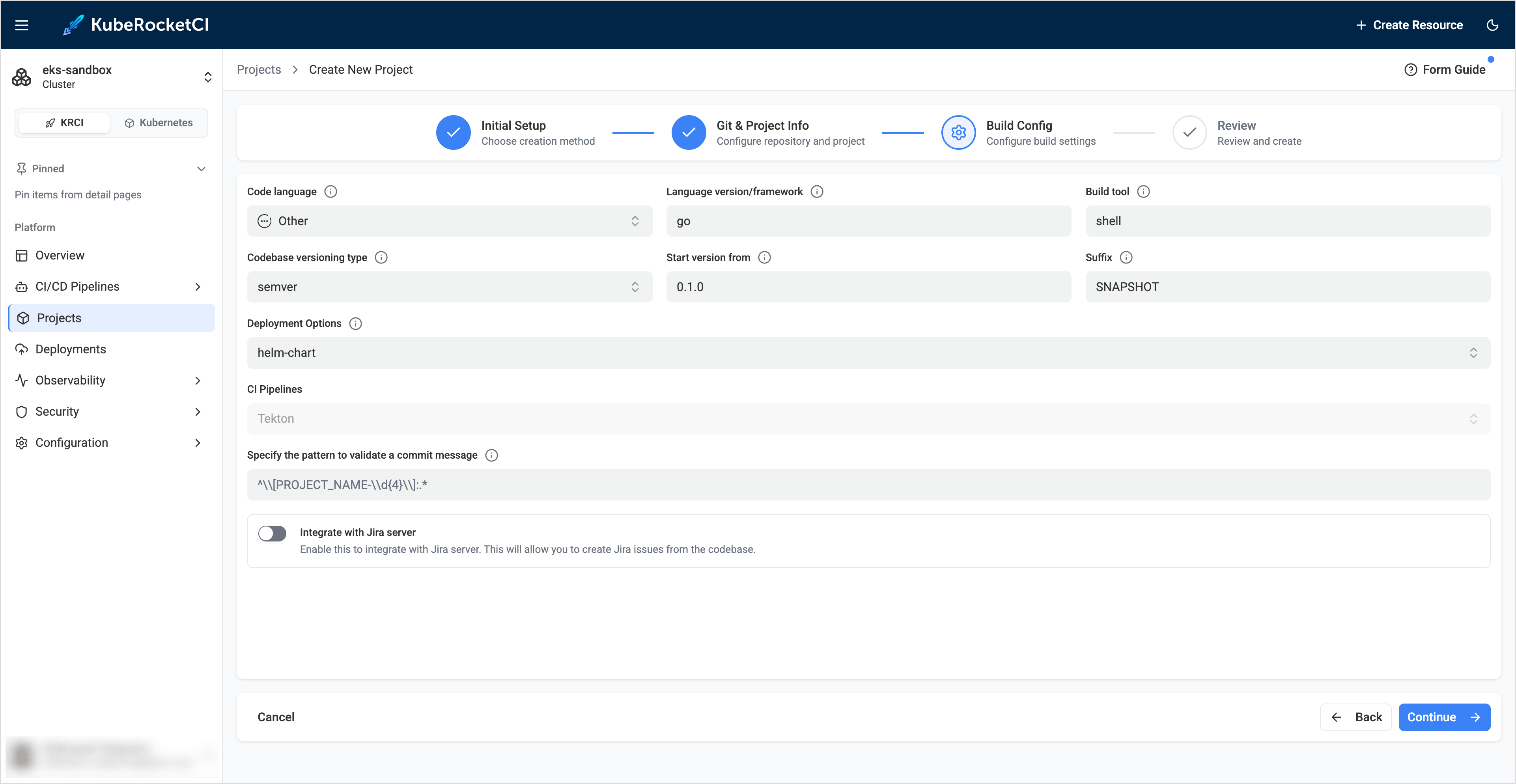
Task: Click the Cancel button
Action: [x=276, y=717]
